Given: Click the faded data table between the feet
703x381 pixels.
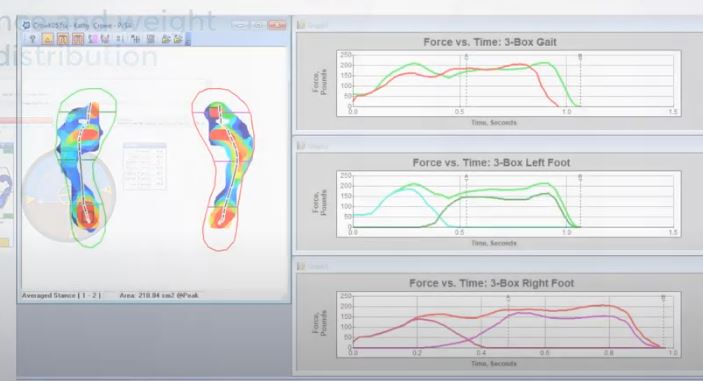Looking at the screenshot, I should [x=144, y=166].
